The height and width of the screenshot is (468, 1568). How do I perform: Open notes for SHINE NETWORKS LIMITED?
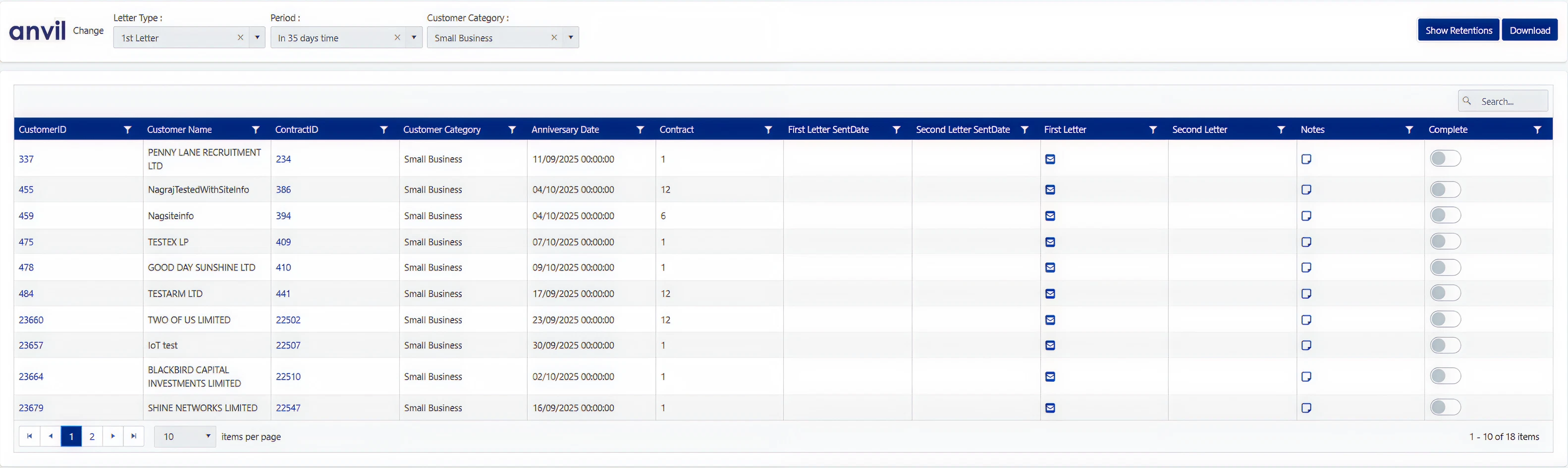pos(1305,408)
